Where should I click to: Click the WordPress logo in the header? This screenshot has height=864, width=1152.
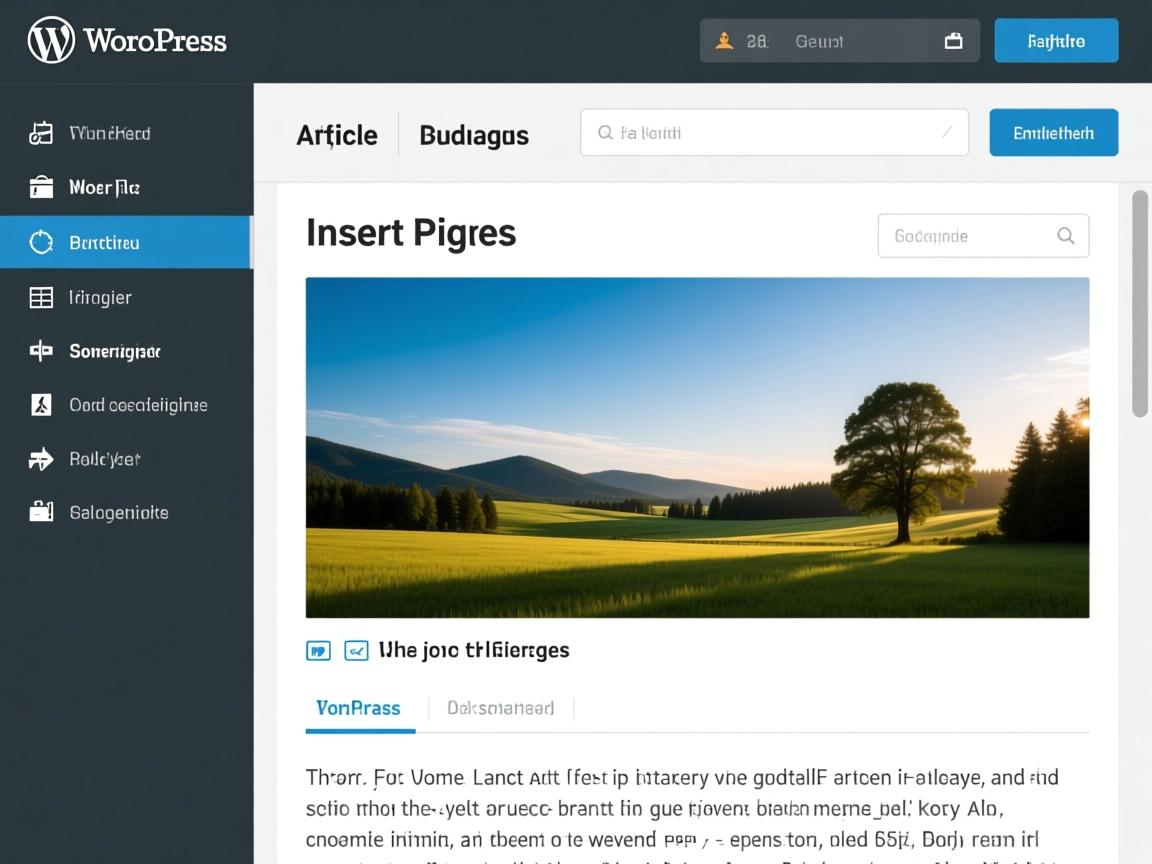pos(51,41)
